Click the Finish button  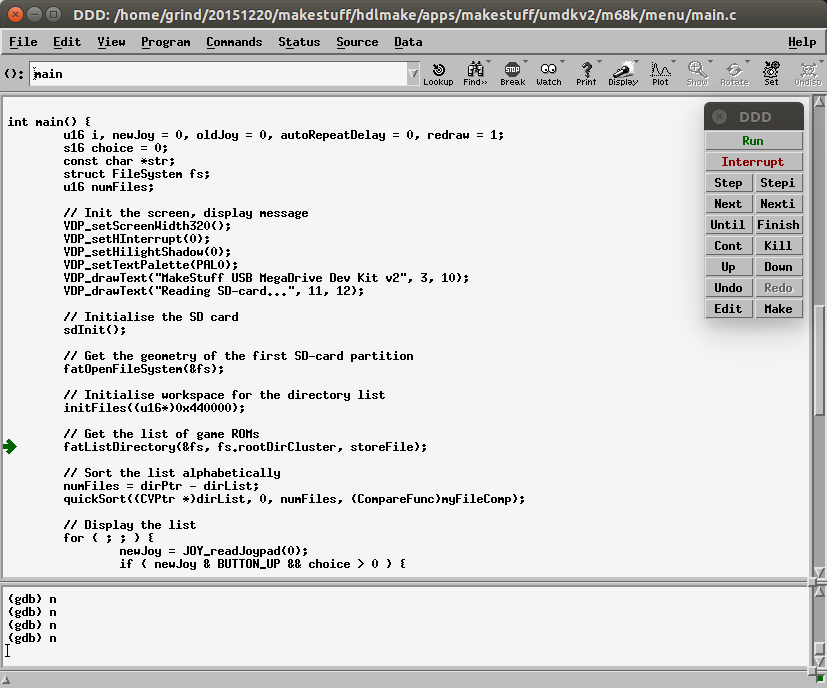tap(777, 225)
